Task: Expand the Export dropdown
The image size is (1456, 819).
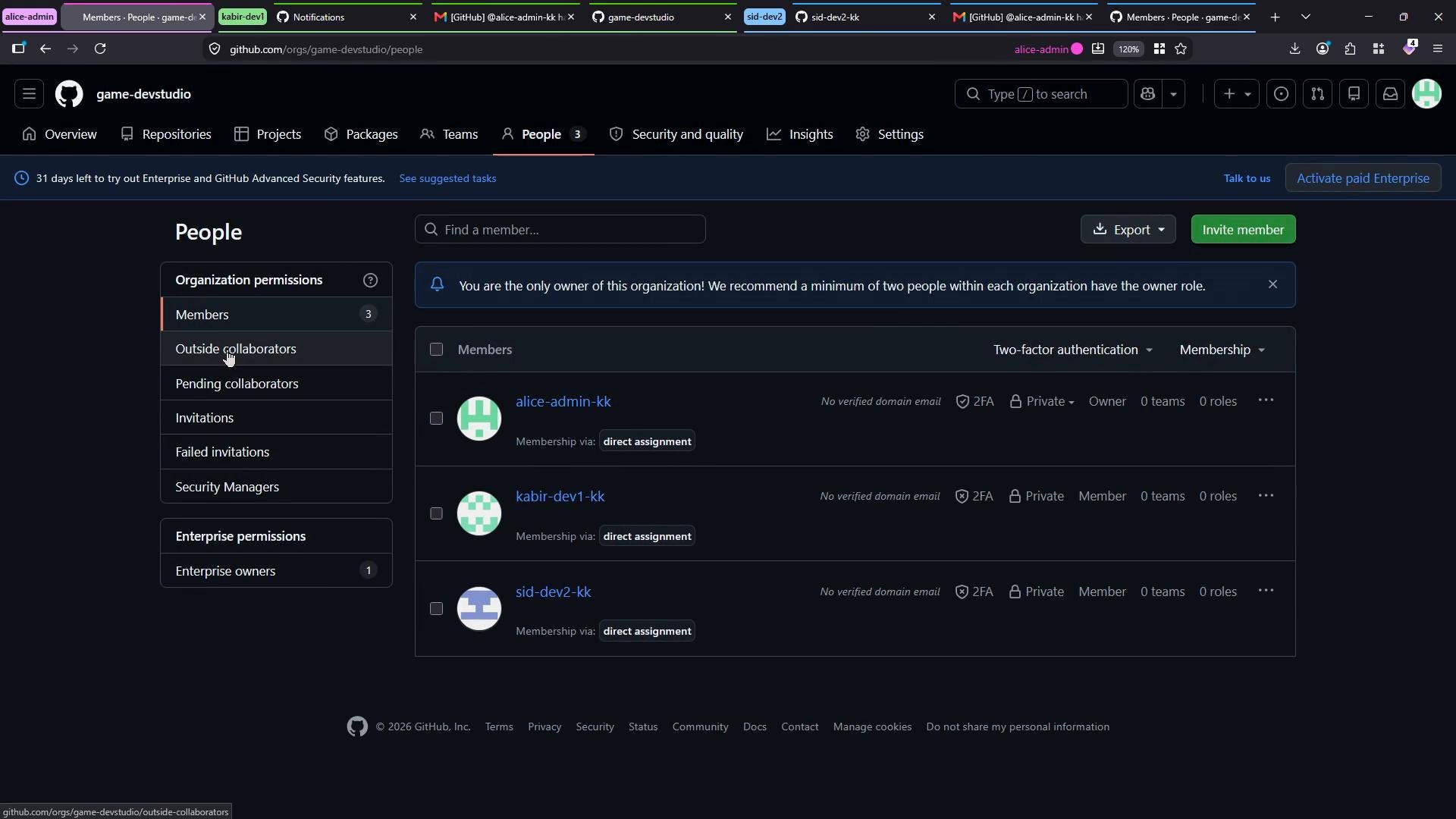Action: click(1128, 230)
